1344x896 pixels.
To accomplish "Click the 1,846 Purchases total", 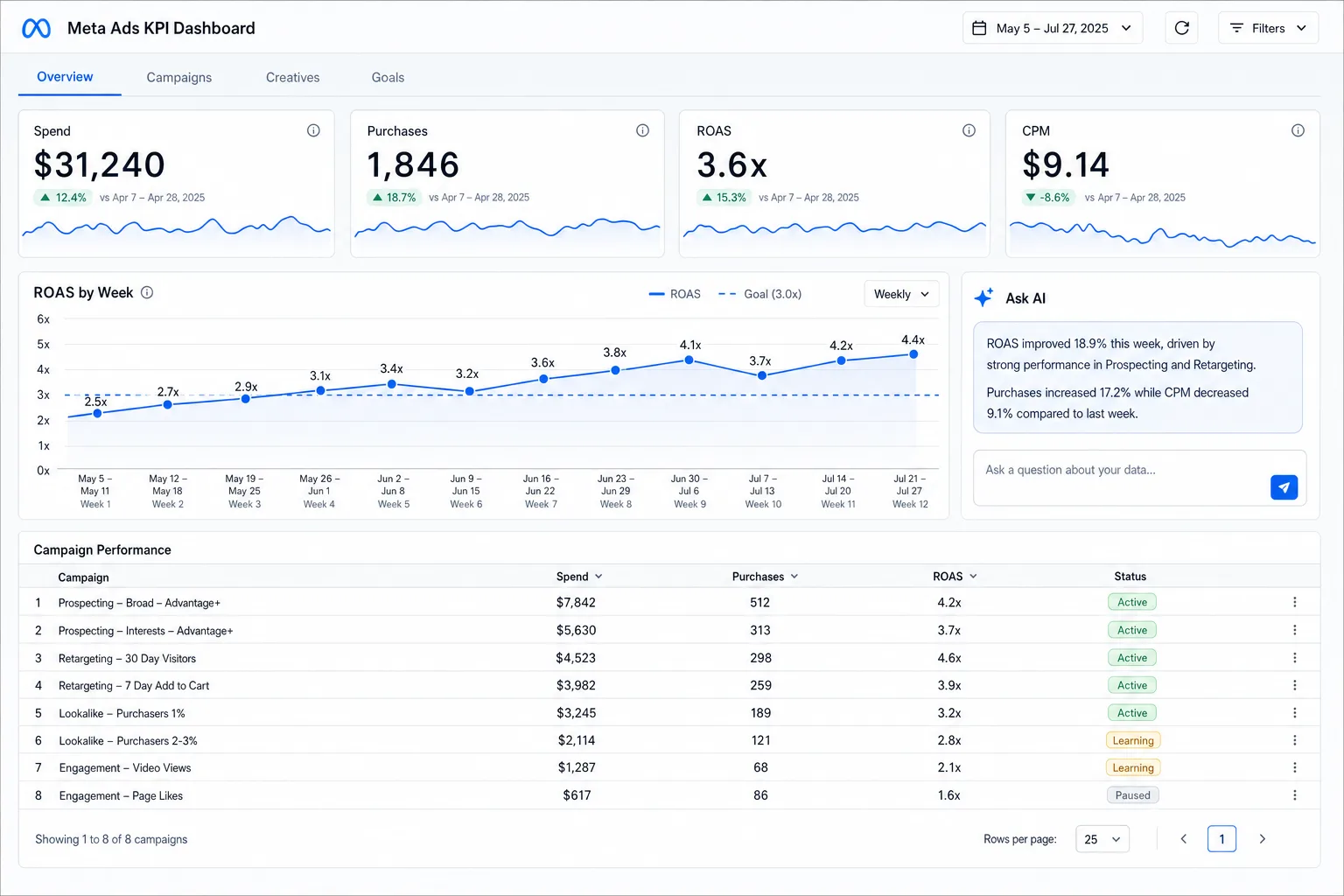I will pos(413,164).
